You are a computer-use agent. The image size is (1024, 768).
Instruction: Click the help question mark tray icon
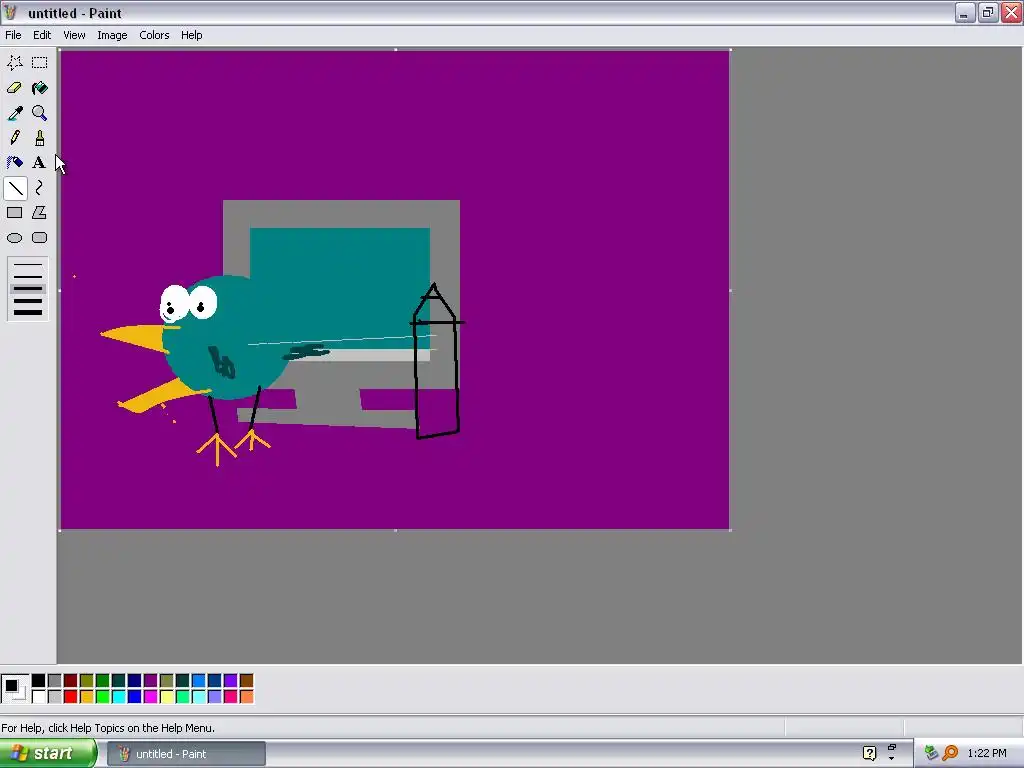tap(869, 753)
